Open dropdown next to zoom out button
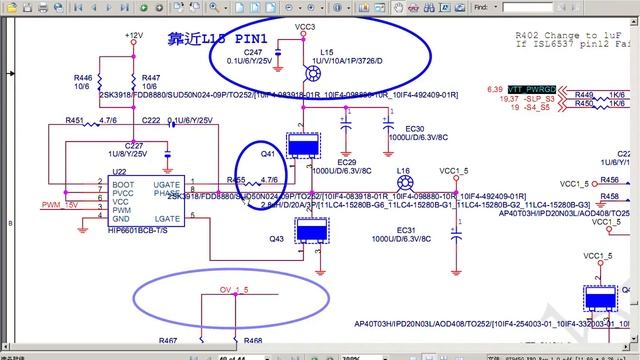This screenshot has width=640, height=360. coord(300,8)
